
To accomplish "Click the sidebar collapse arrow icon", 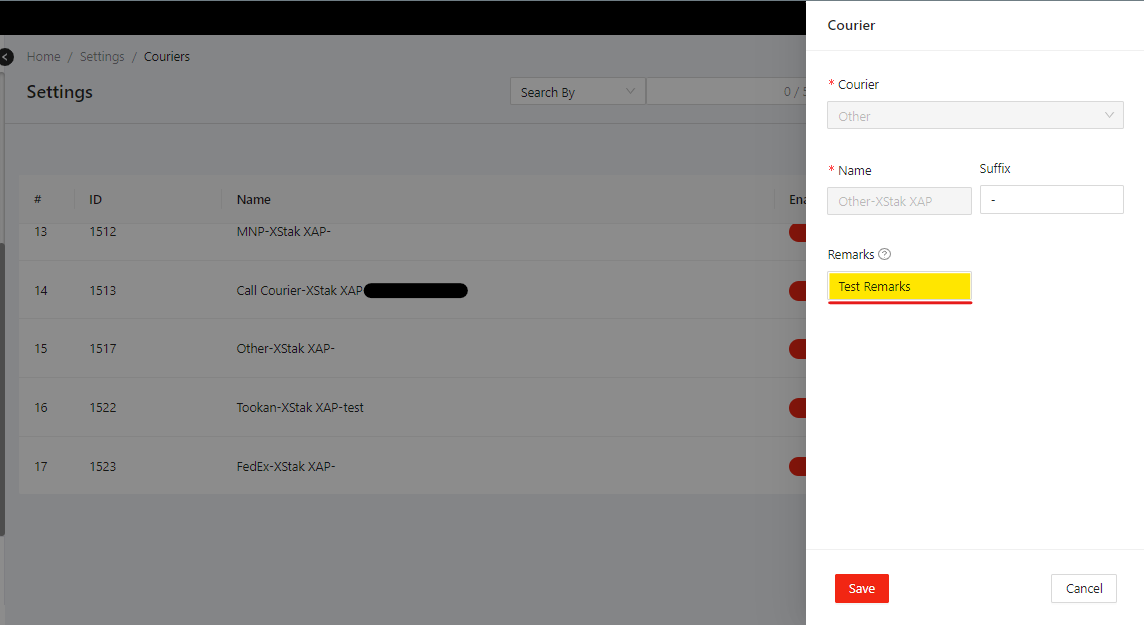I will (x=6, y=57).
